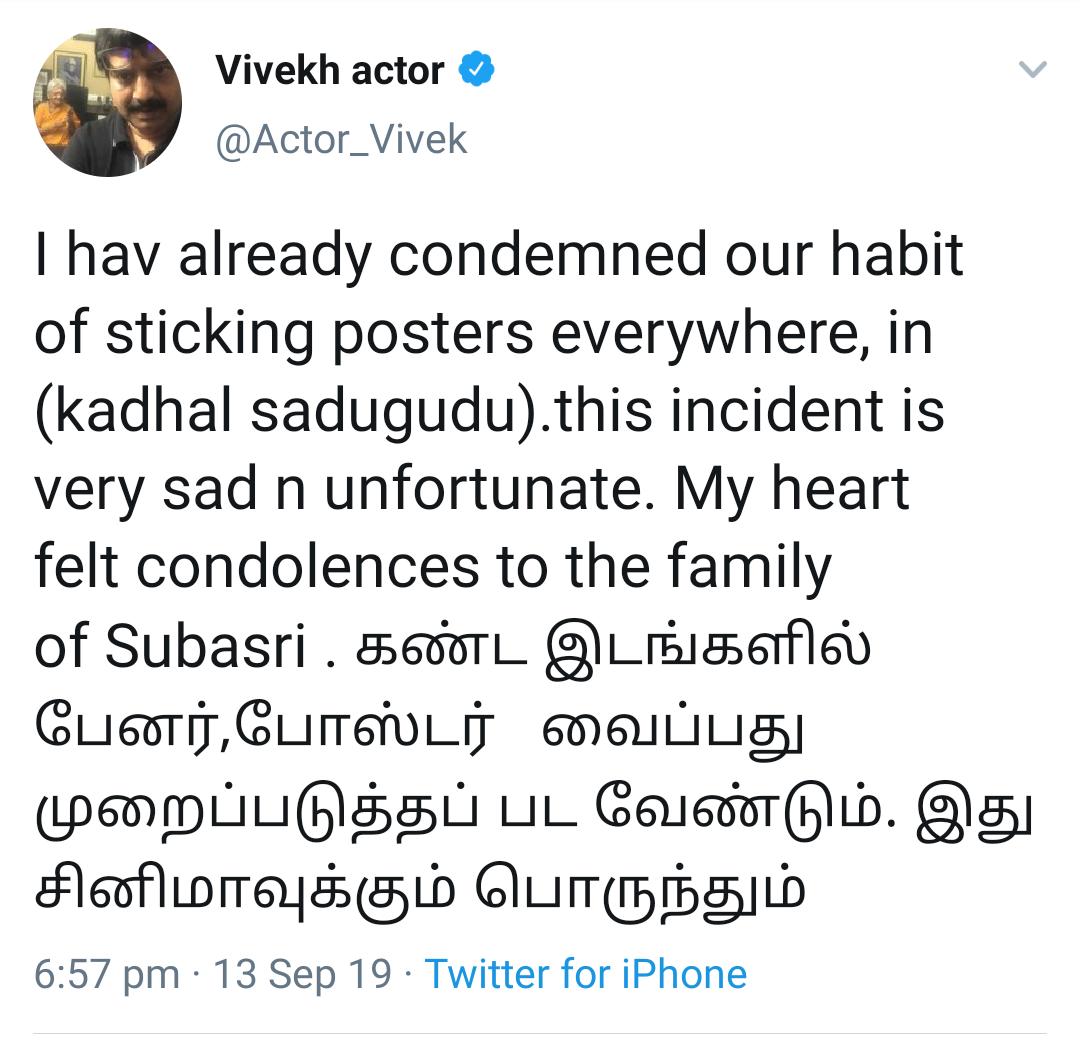Open the tweet options chevron menu
The image size is (1080, 1056).
click(x=1031, y=70)
